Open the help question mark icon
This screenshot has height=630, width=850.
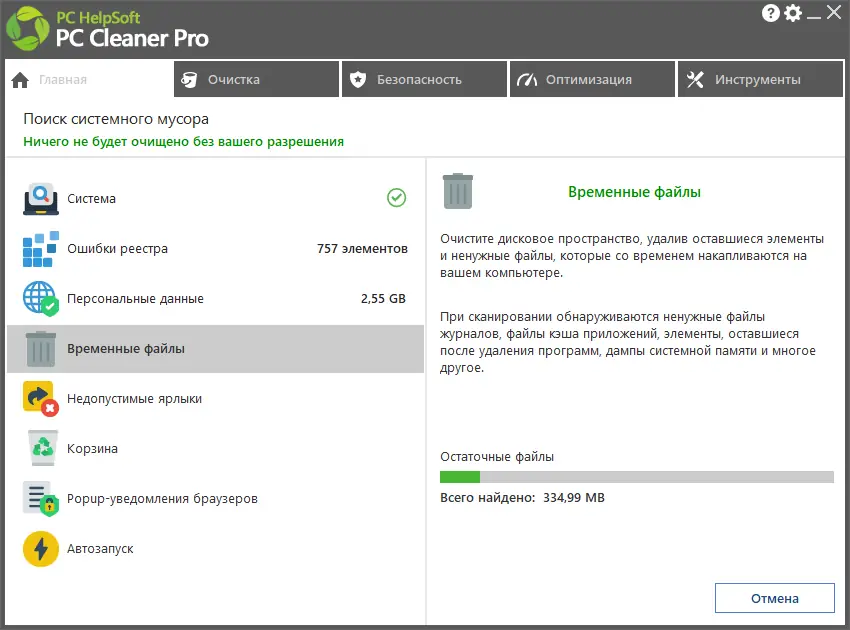[x=769, y=13]
